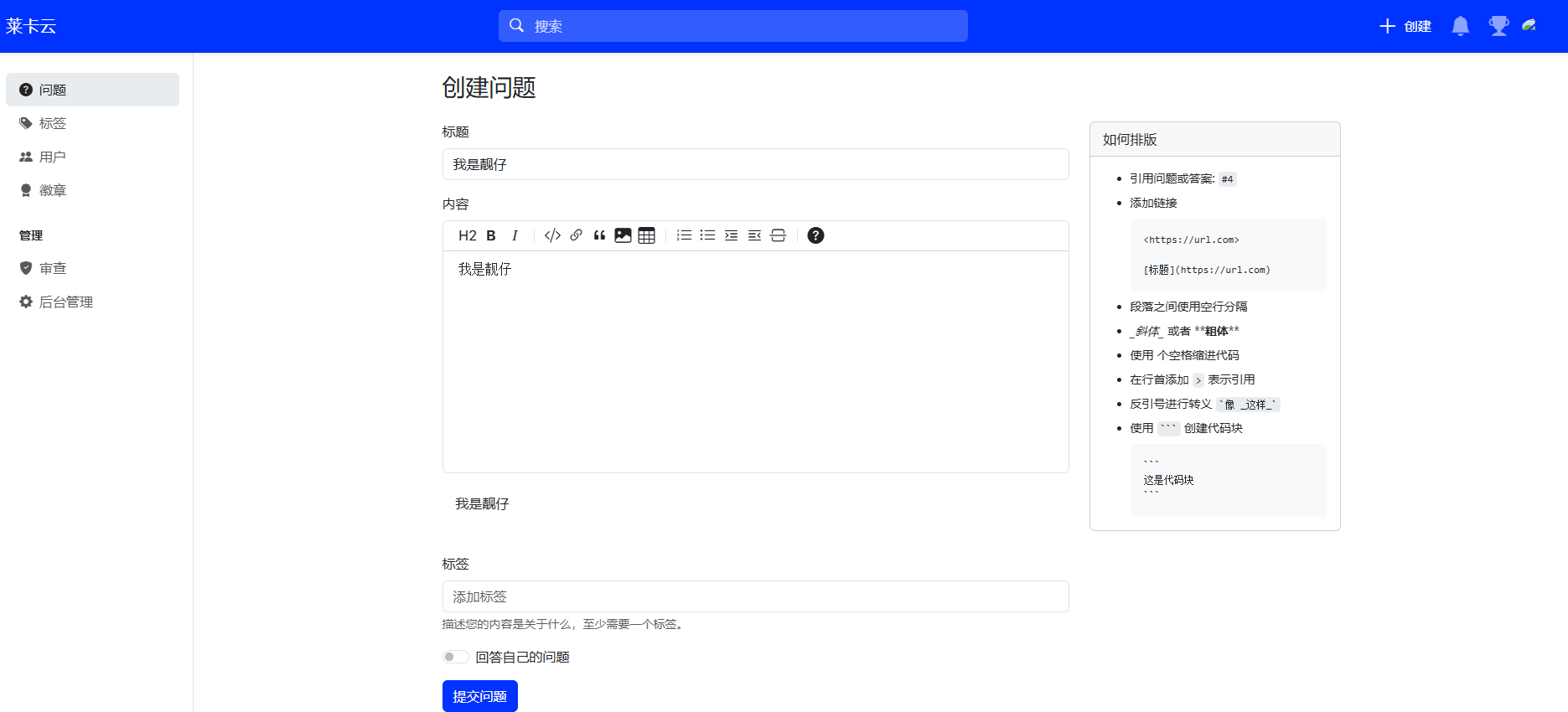Click the 标签 tag sidebar icon
Viewport: 1568px width, 712px height.
26,123
